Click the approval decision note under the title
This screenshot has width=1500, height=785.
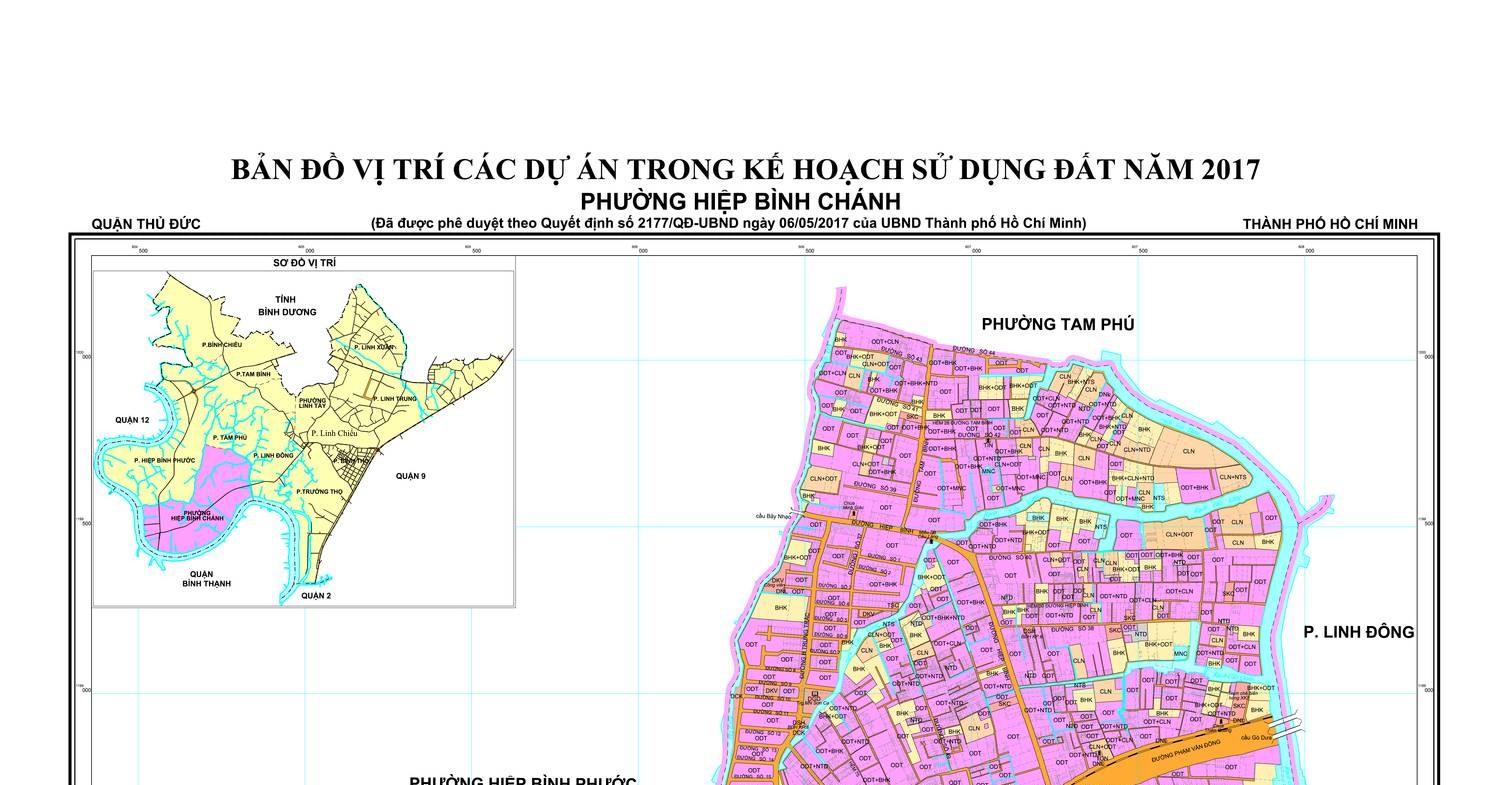(x=728, y=223)
